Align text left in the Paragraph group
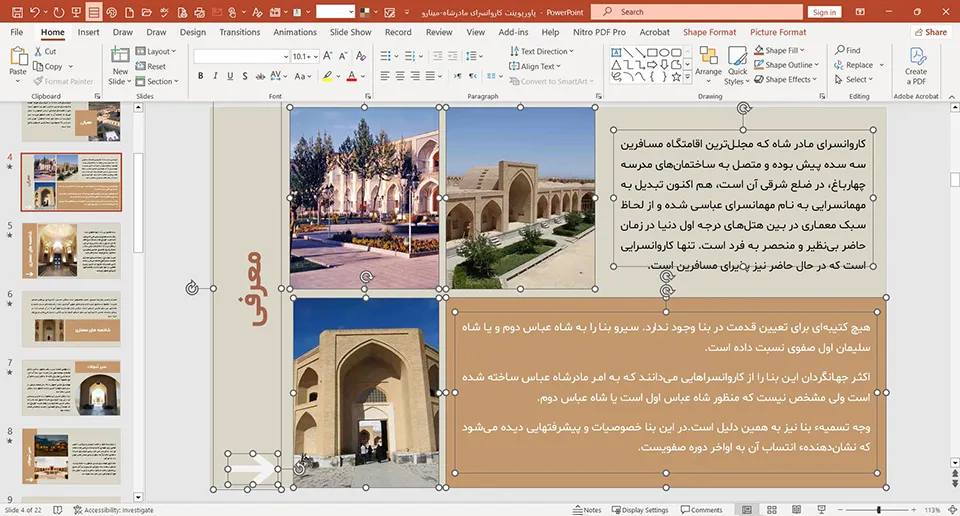The height and width of the screenshot is (516, 960). tap(385, 76)
